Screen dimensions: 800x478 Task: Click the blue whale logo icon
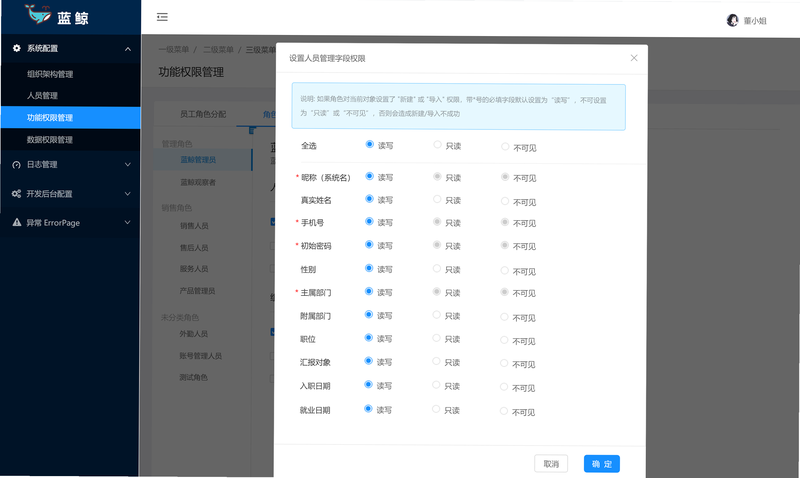point(38,14)
